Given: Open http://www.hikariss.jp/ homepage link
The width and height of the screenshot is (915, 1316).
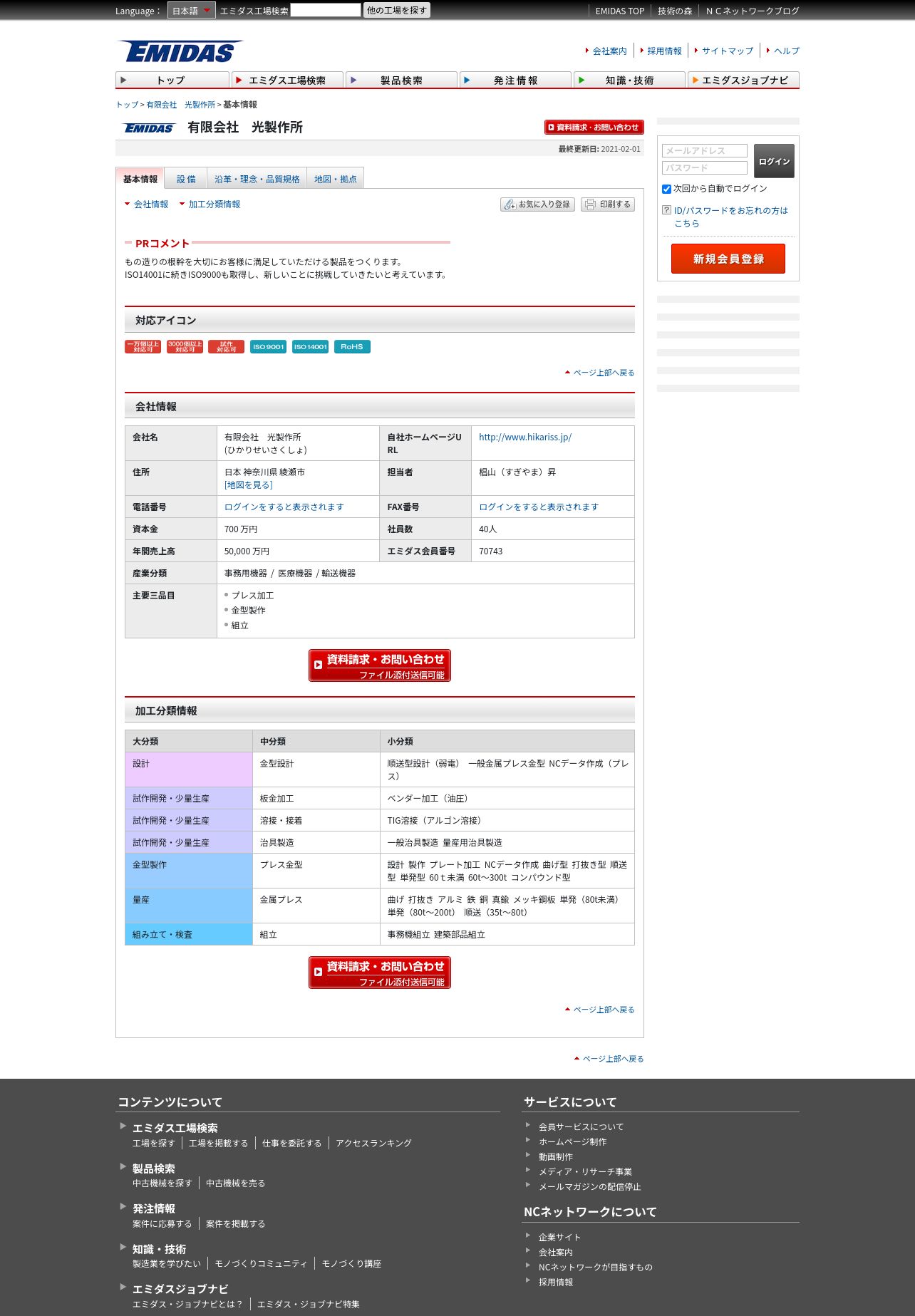Looking at the screenshot, I should 525,437.
